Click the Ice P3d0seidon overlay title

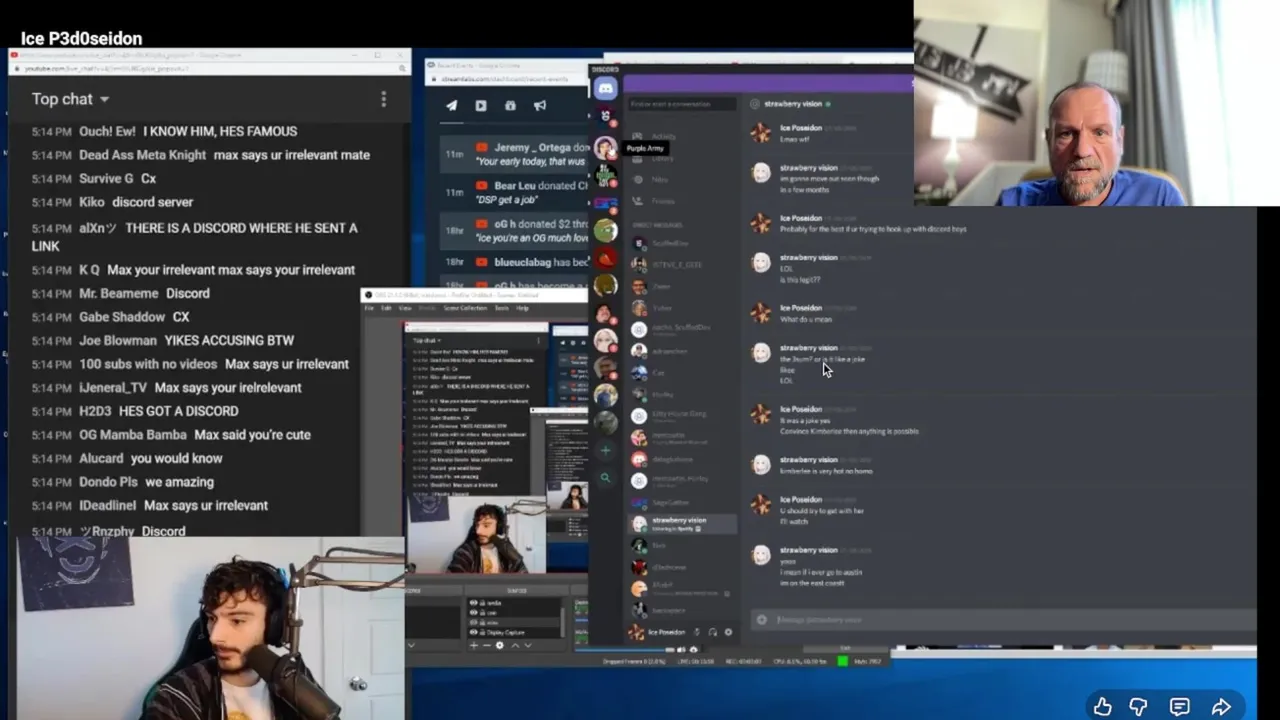81,38
